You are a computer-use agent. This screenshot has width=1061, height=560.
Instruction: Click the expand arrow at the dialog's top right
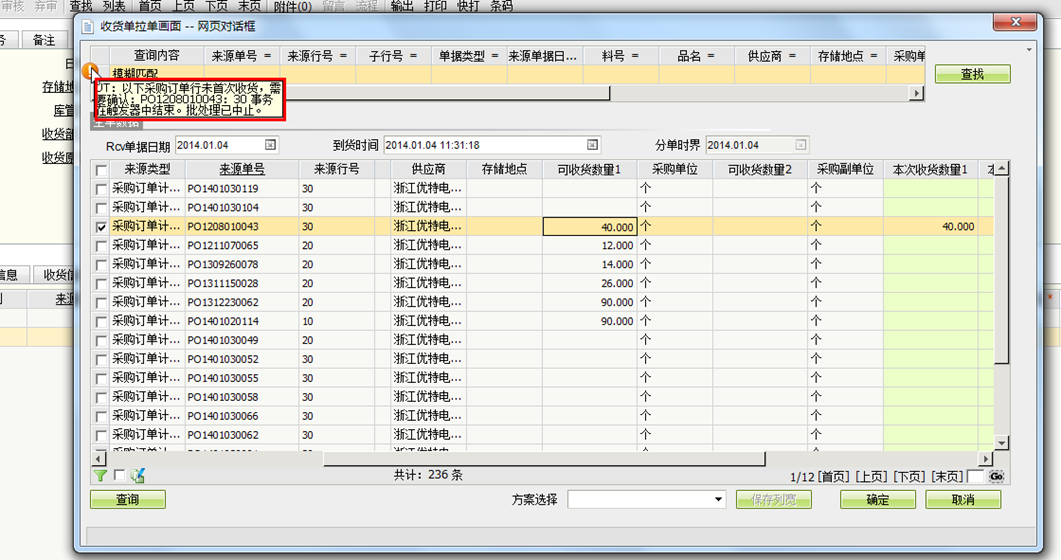tap(1028, 48)
